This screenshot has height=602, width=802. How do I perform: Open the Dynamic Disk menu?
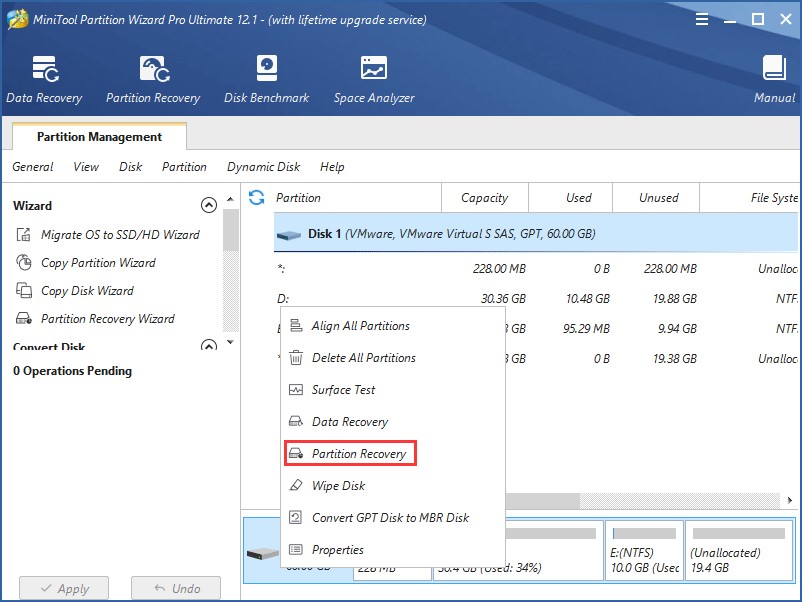(x=263, y=167)
